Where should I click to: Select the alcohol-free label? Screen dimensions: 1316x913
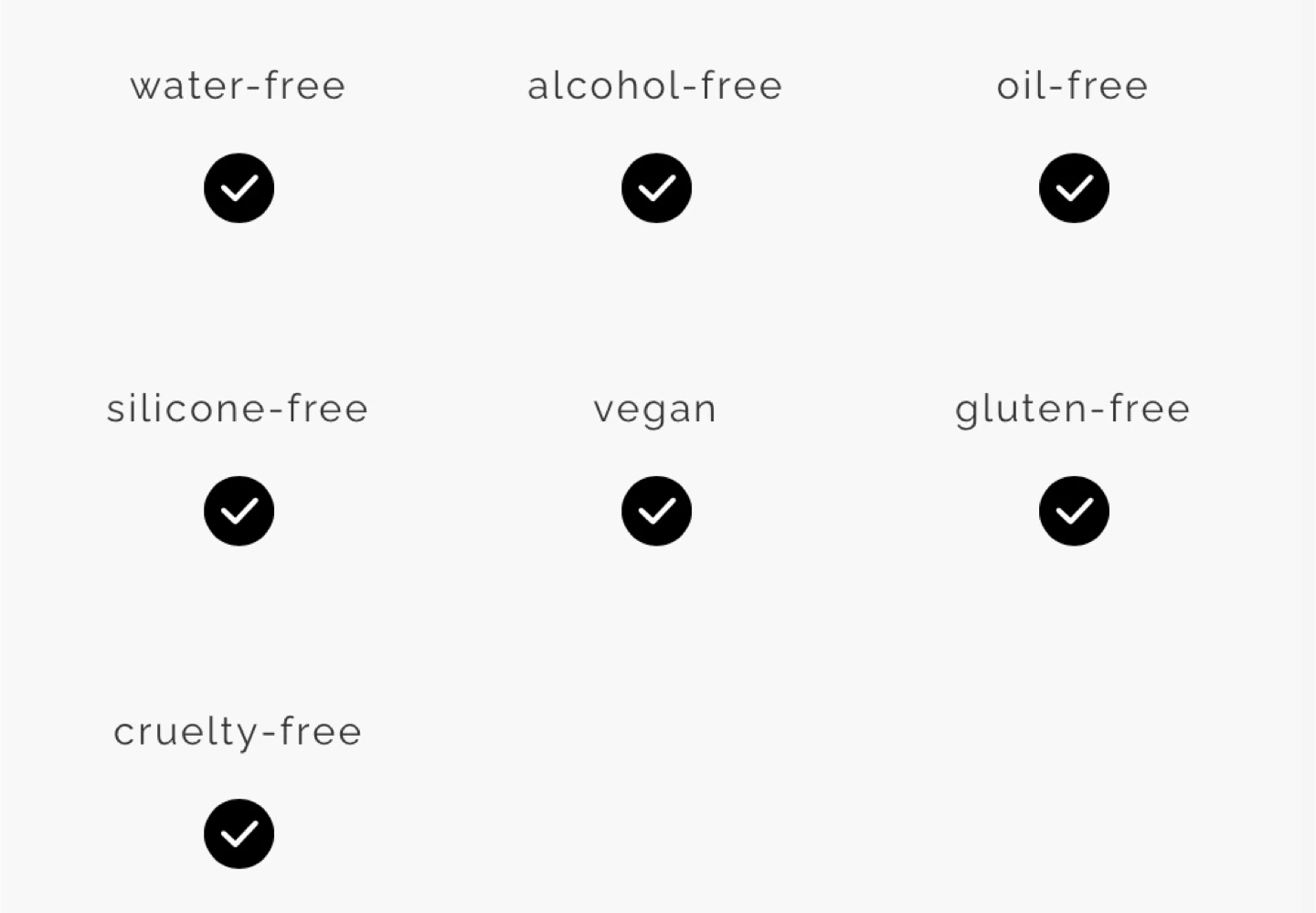pos(655,86)
